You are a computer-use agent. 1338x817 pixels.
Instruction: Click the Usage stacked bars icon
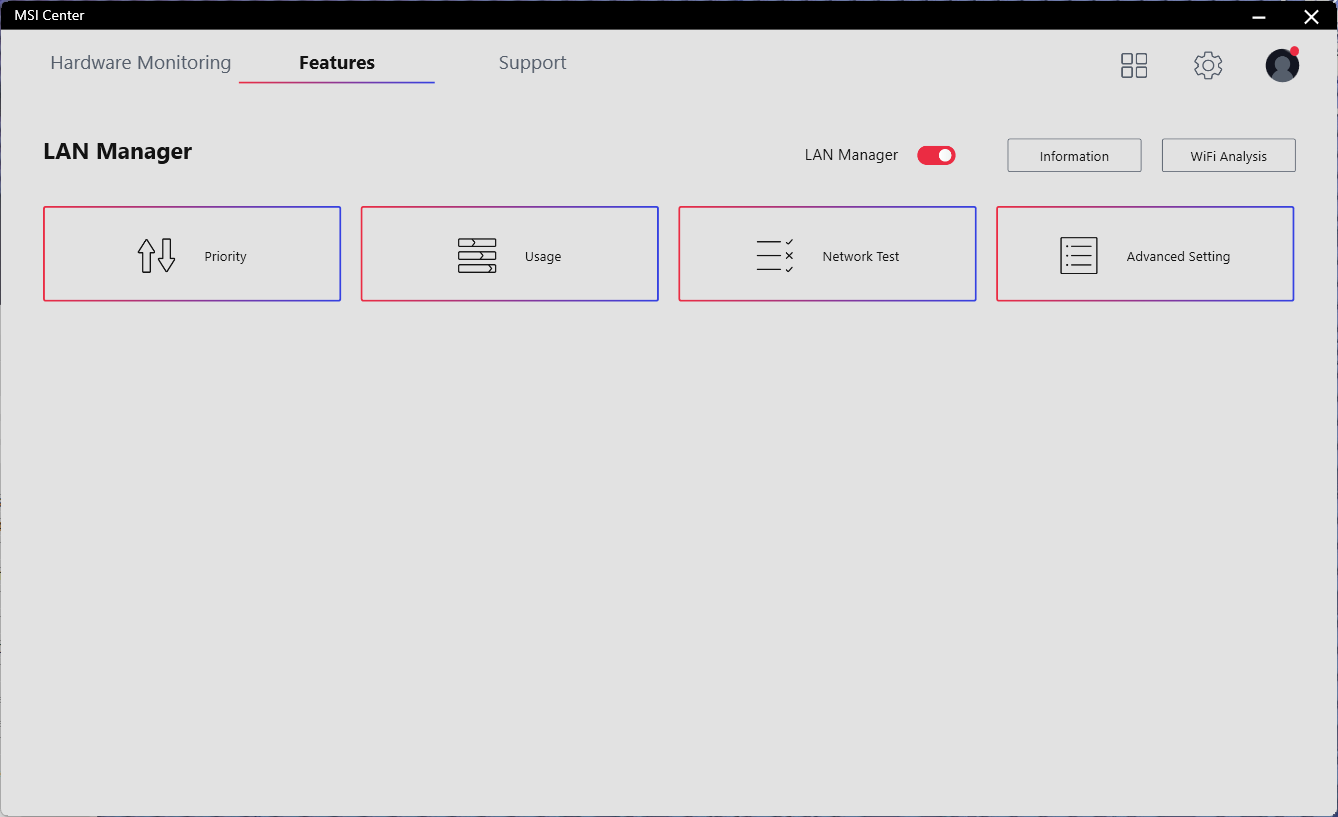[477, 256]
